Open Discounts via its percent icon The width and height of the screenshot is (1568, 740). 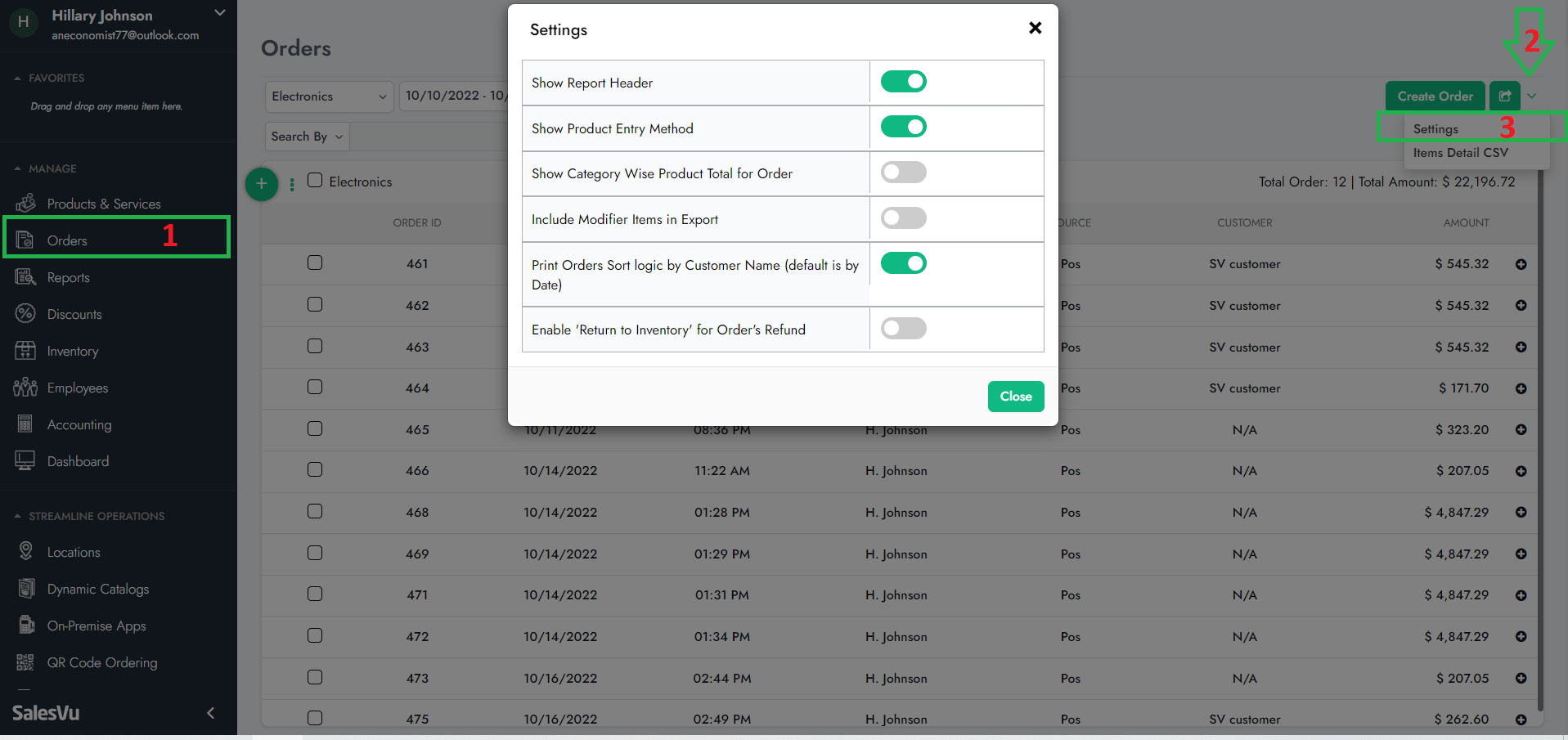pos(25,314)
